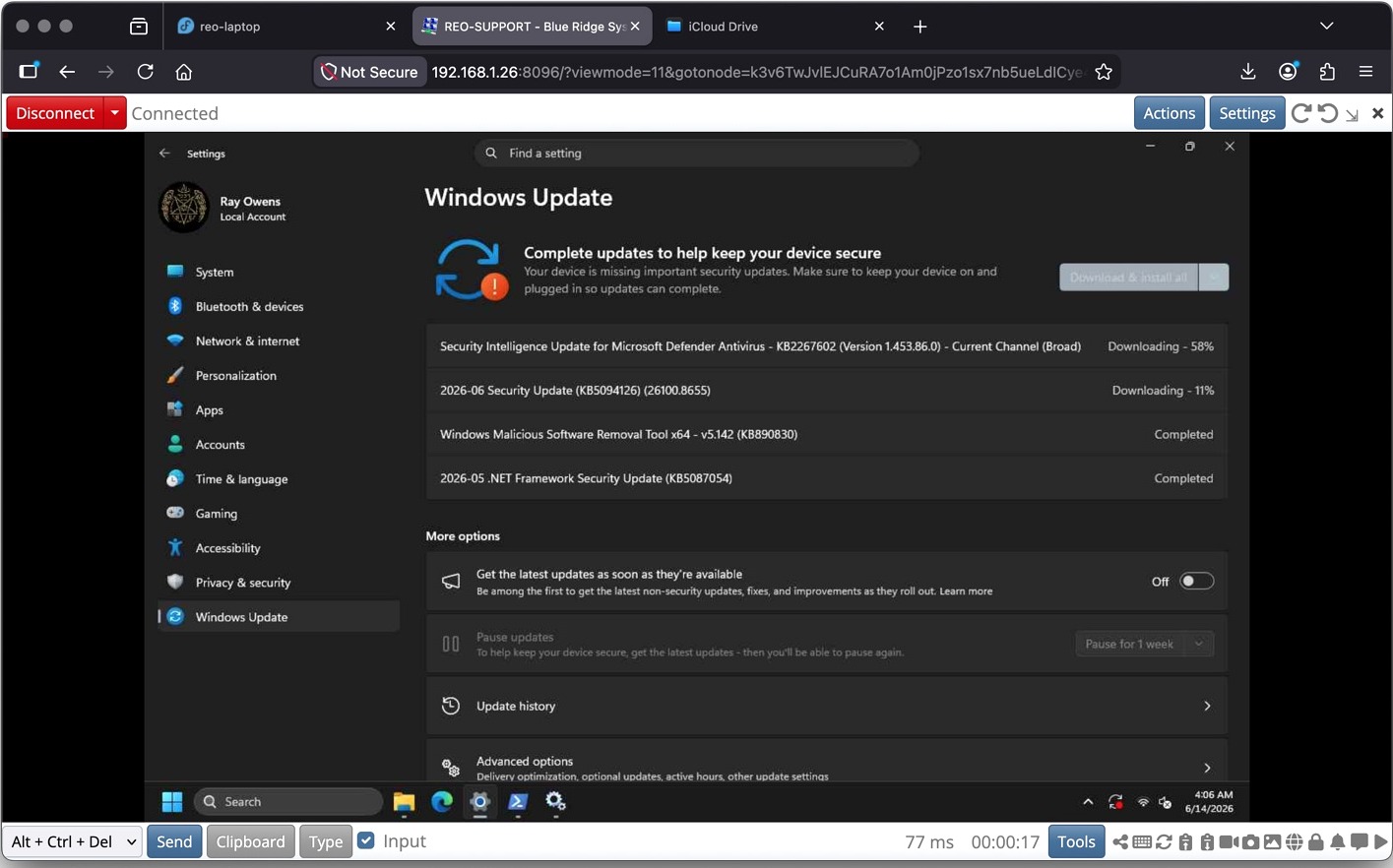Viewport: 1393px width, 868px height.
Task: Click the refresh arrows icon beside the keyboard icon
Action: (x=1164, y=841)
